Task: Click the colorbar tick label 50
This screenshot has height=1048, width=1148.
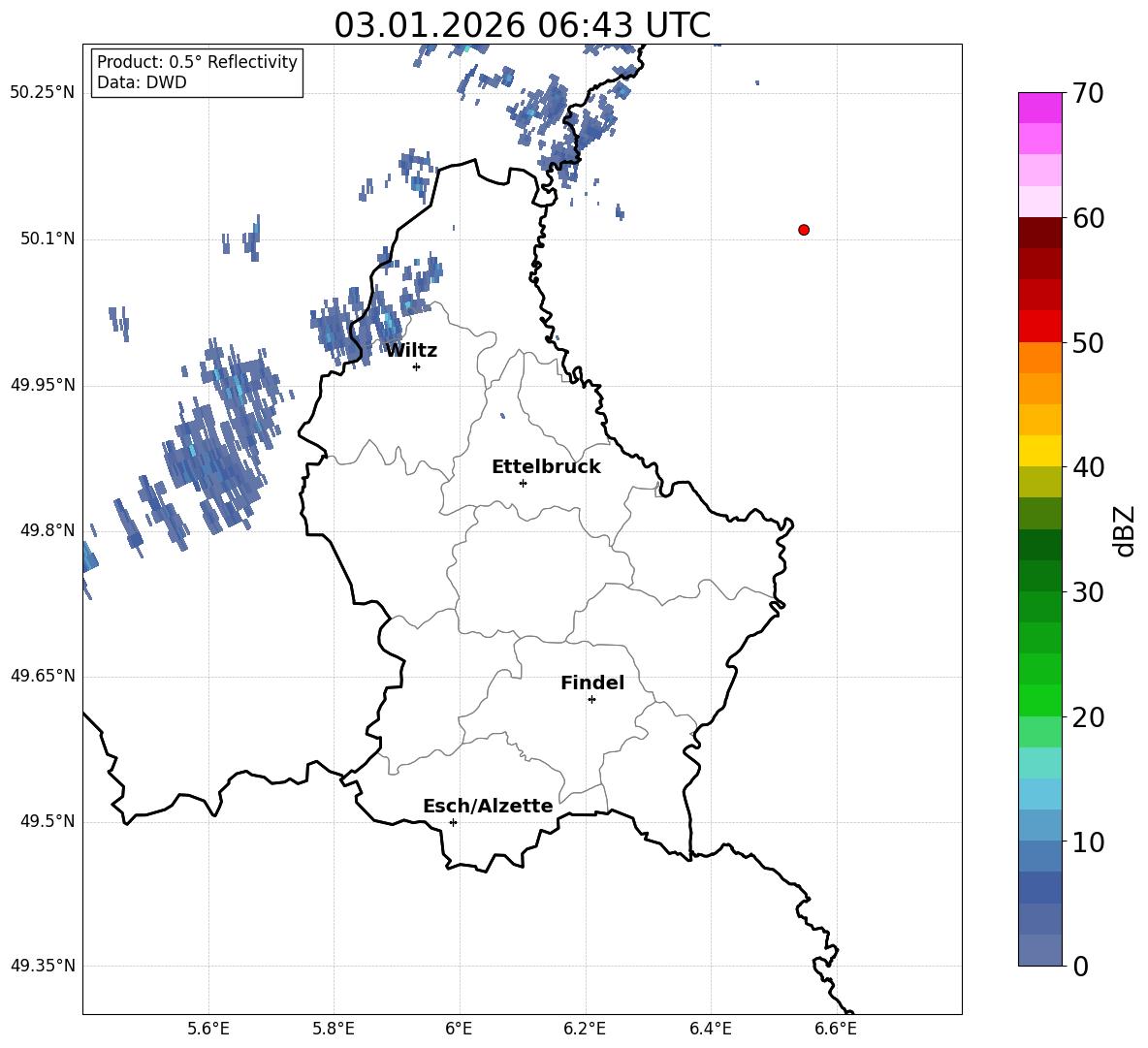Action: tap(1088, 343)
